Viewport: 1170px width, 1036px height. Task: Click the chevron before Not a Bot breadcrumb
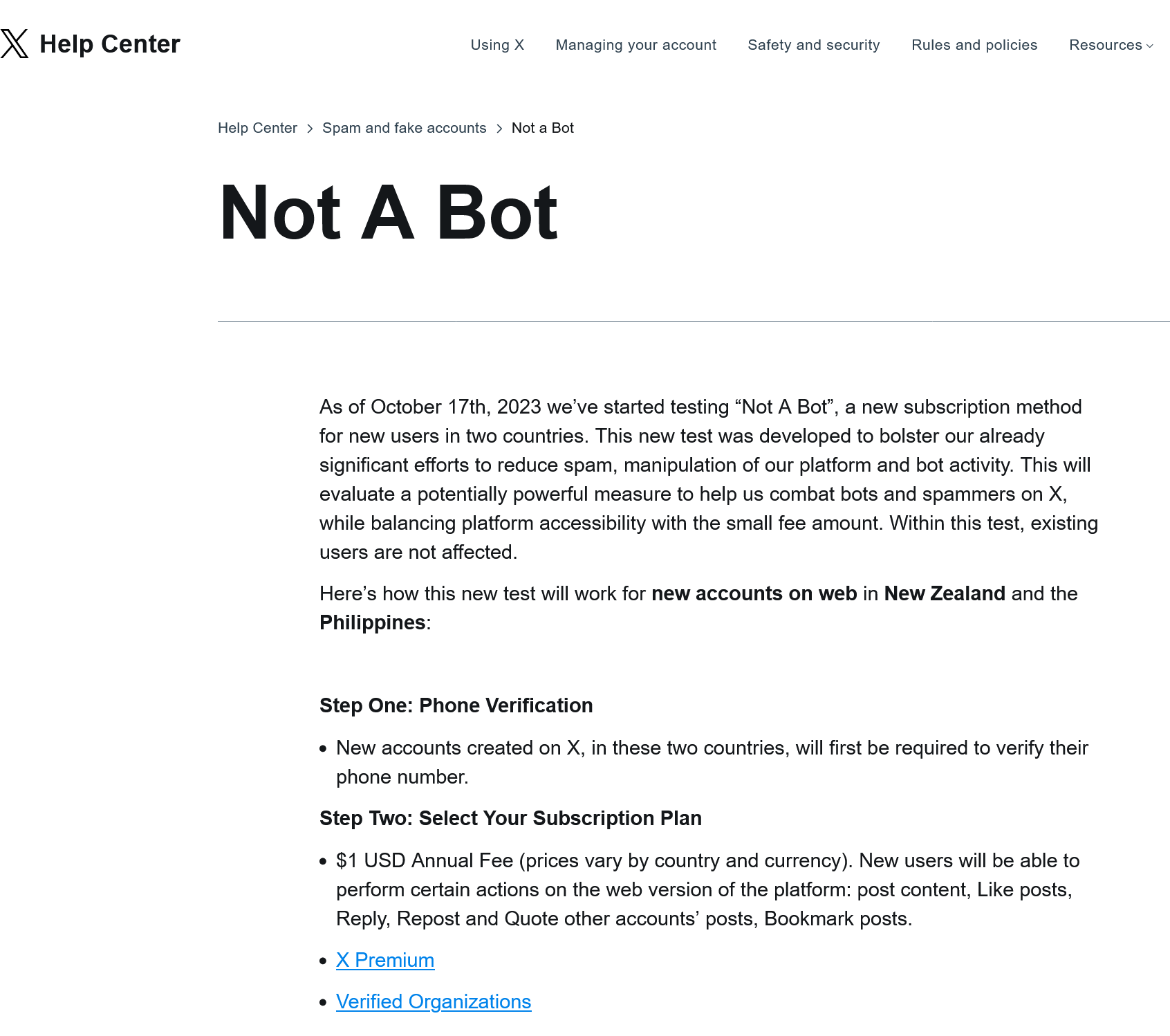499,129
